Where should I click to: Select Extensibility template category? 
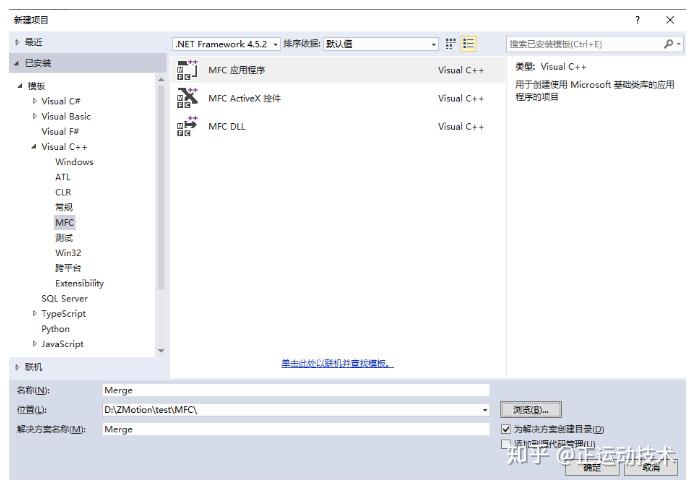click(x=79, y=283)
